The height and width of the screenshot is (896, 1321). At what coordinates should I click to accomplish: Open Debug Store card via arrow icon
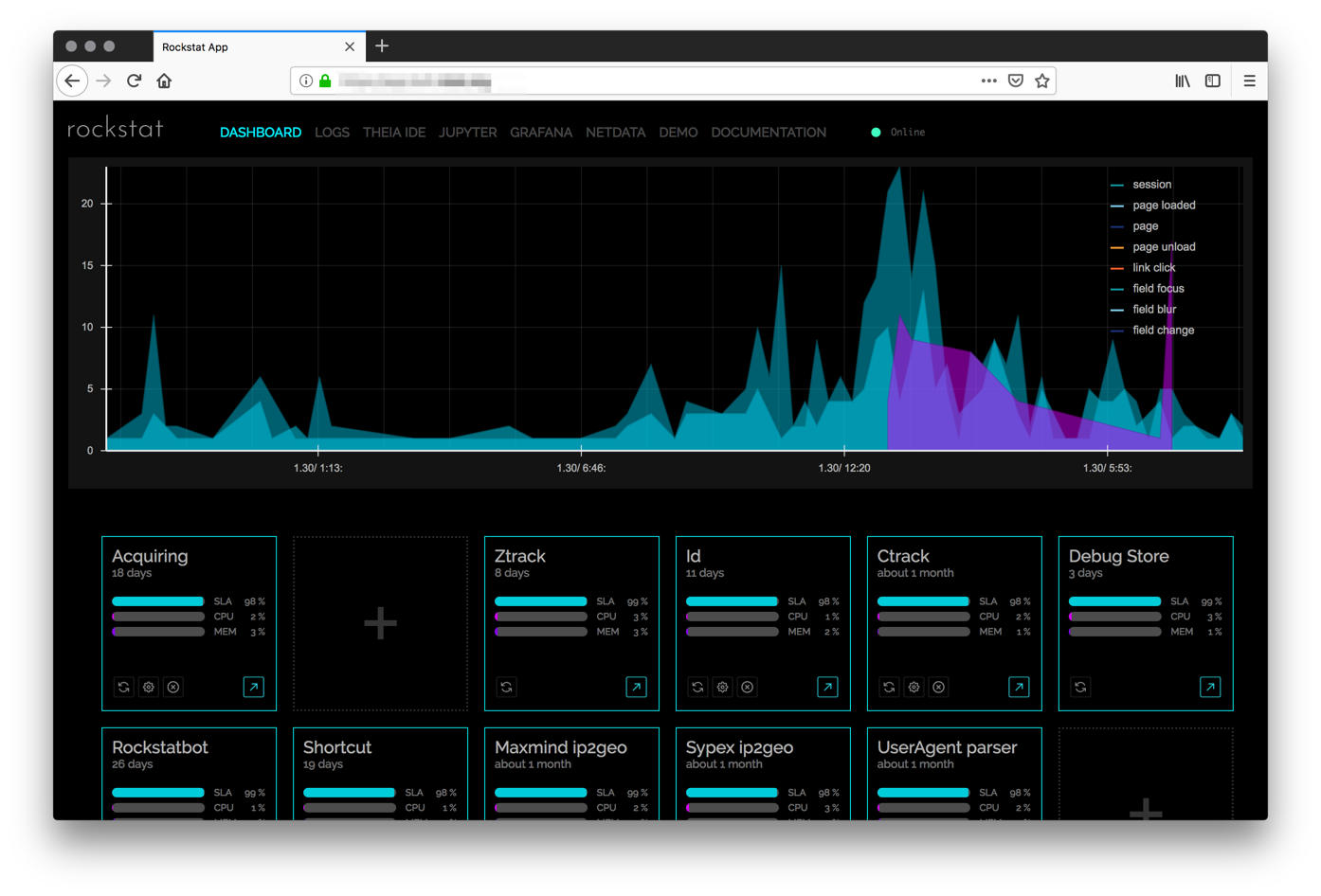(1211, 687)
